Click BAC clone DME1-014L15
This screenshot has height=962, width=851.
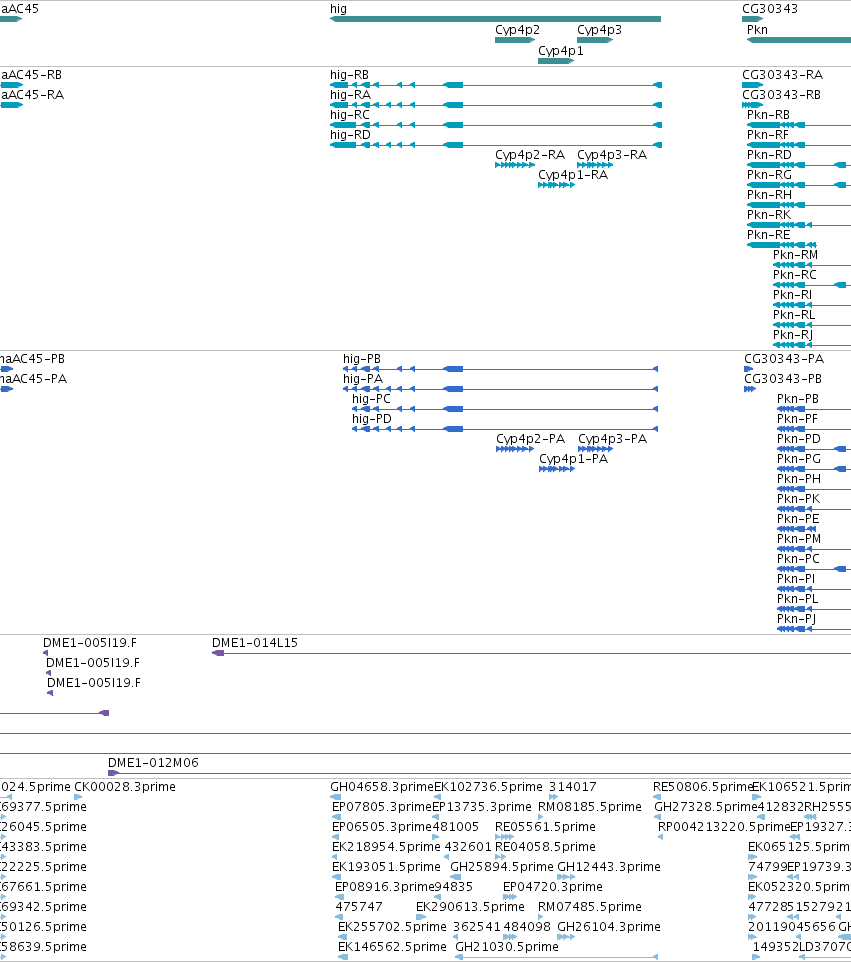pos(255,643)
